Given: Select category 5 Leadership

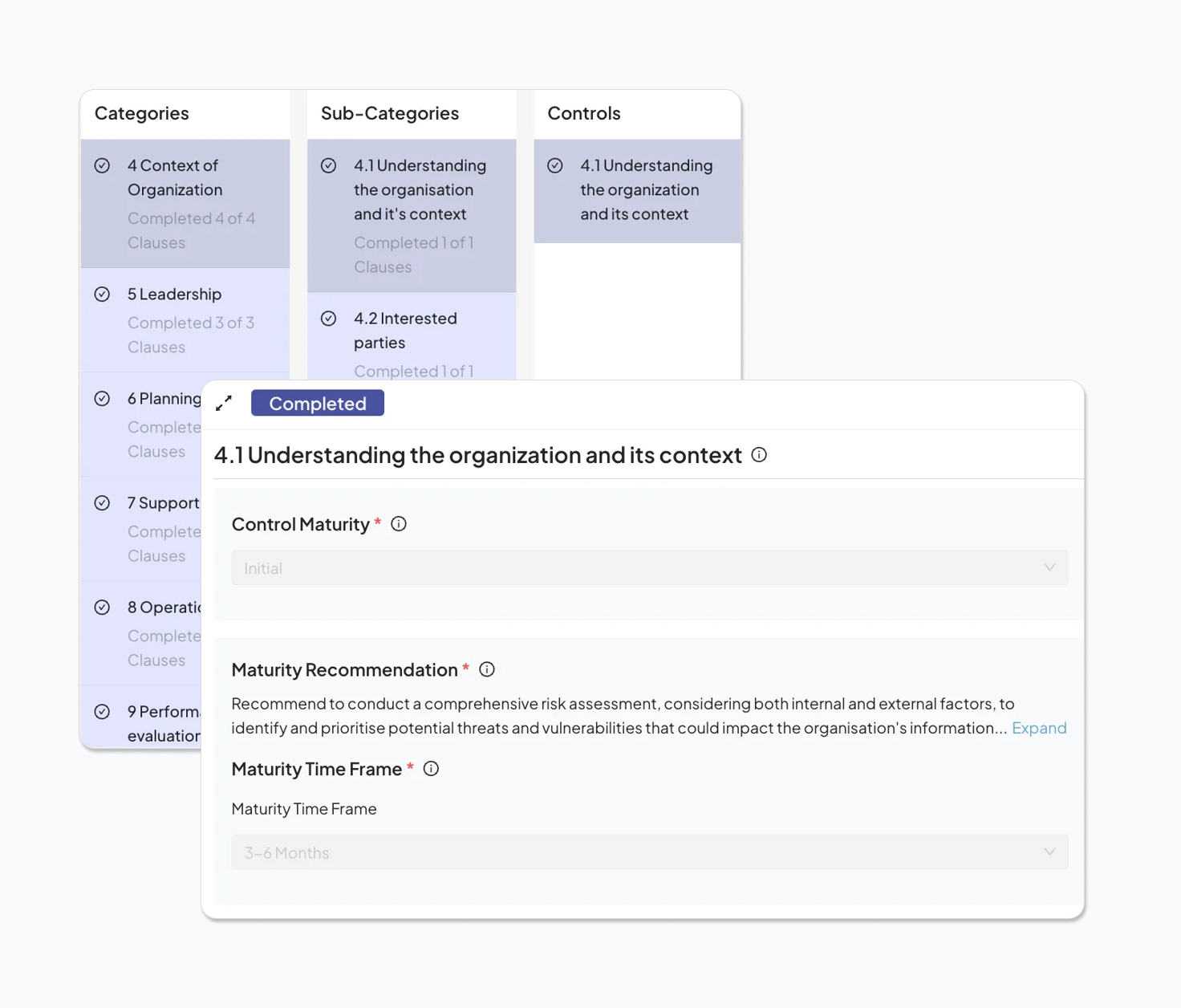Looking at the screenshot, I should pyautogui.click(x=185, y=320).
